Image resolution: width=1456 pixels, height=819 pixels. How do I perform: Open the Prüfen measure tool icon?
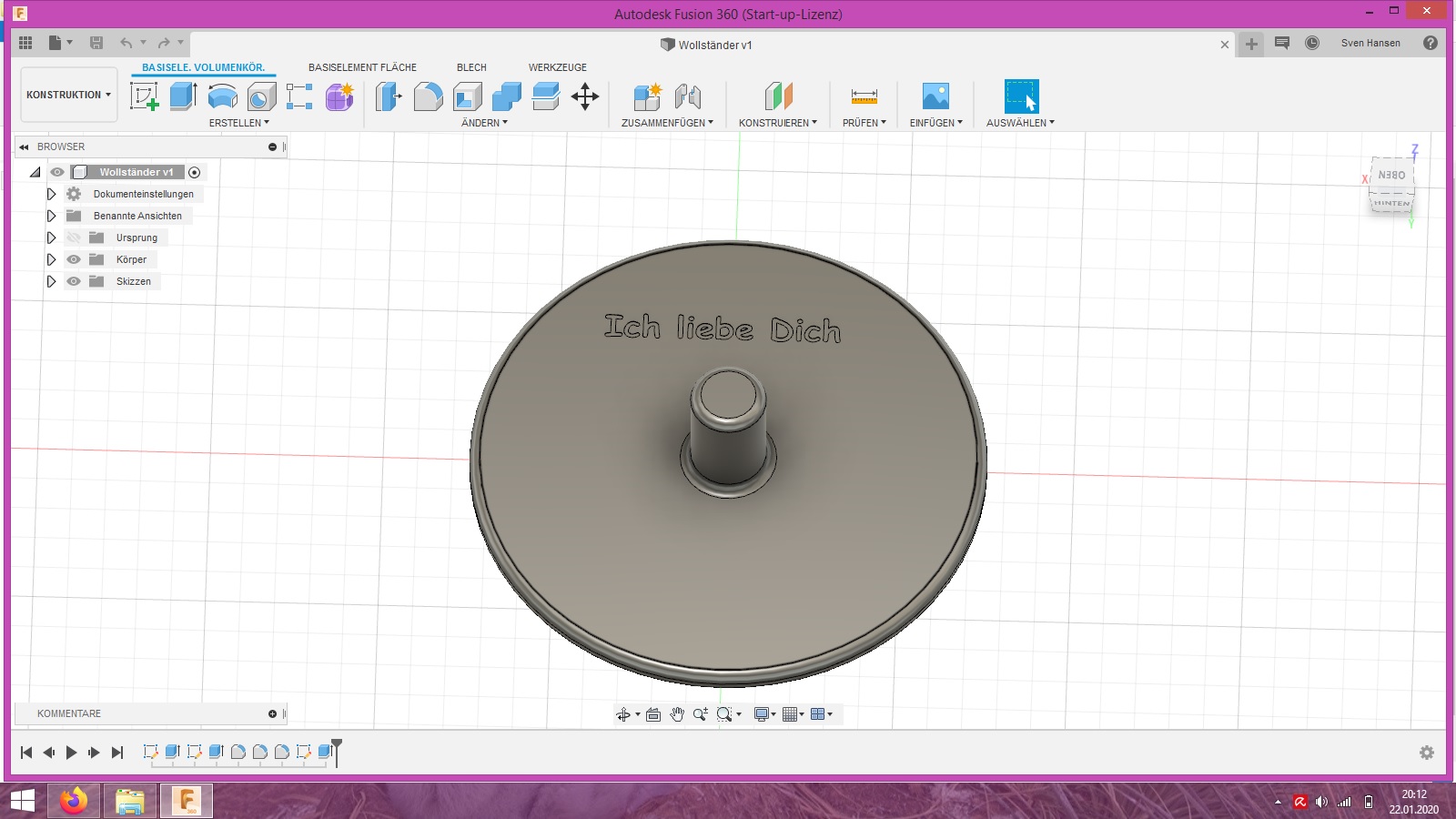tap(864, 96)
